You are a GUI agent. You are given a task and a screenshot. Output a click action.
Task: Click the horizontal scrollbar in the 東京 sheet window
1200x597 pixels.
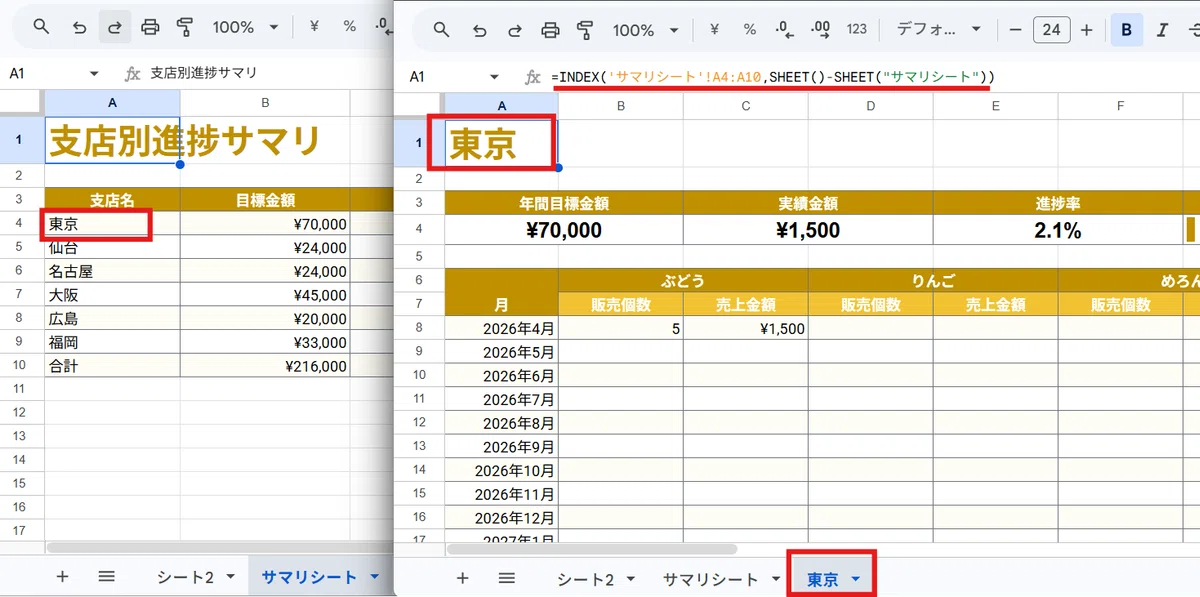pyautogui.click(x=592, y=549)
